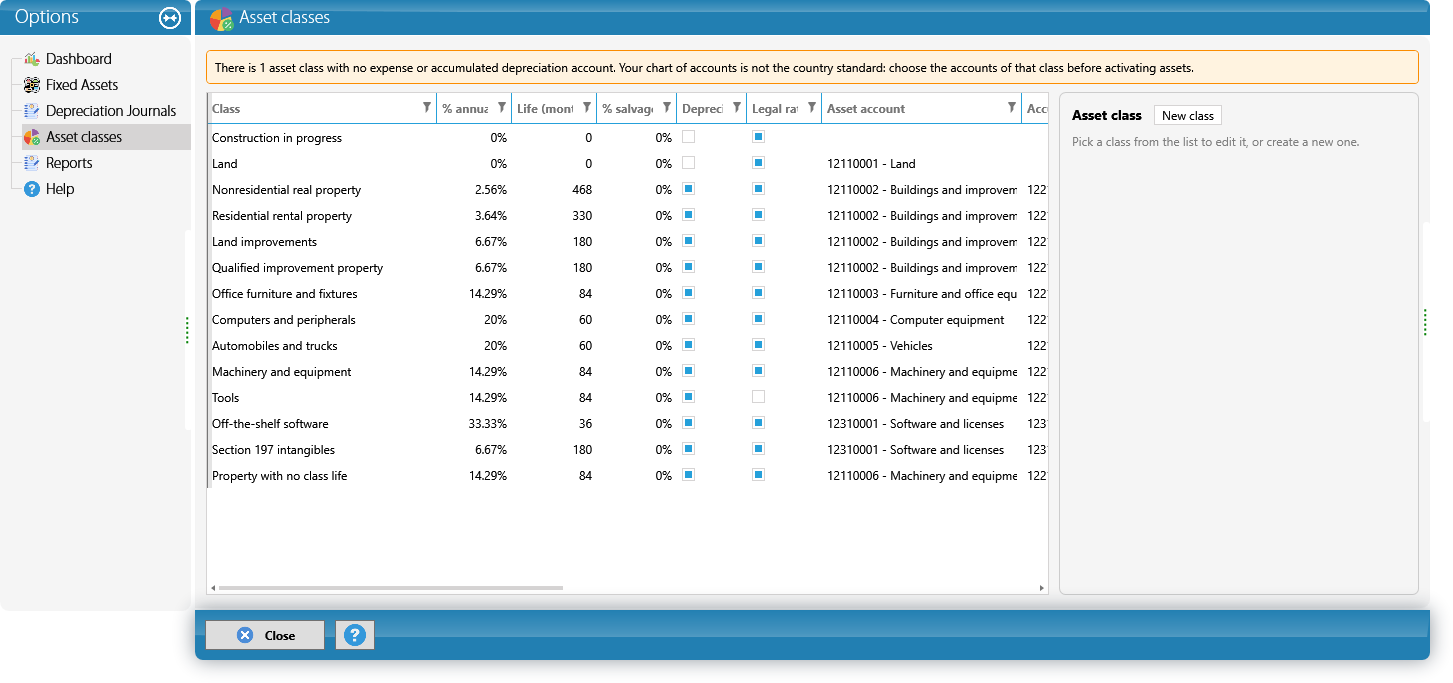The image size is (1453, 683).
Task: Open filter for the % salvage column
Action: 667,108
